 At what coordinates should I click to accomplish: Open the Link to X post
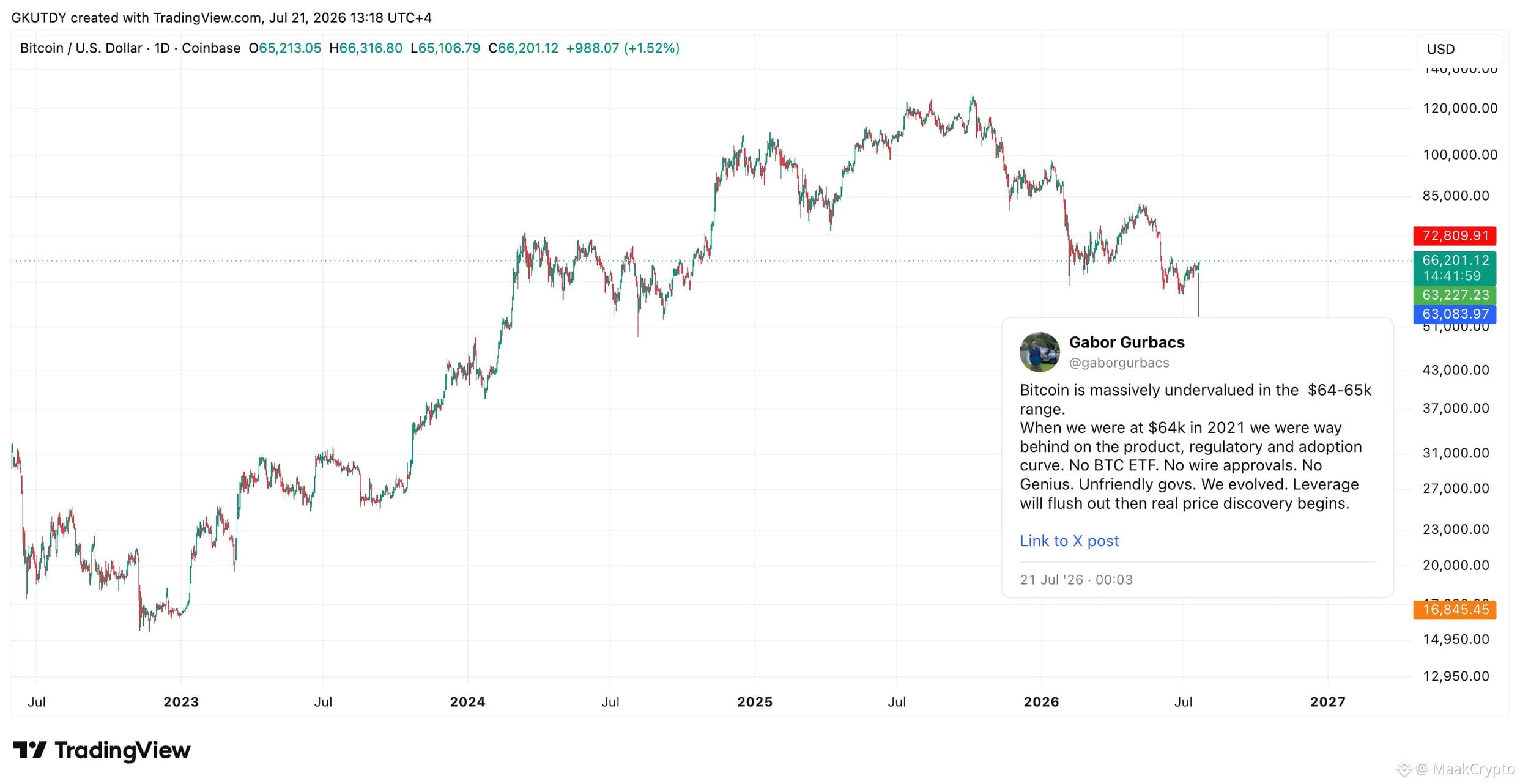(1069, 541)
